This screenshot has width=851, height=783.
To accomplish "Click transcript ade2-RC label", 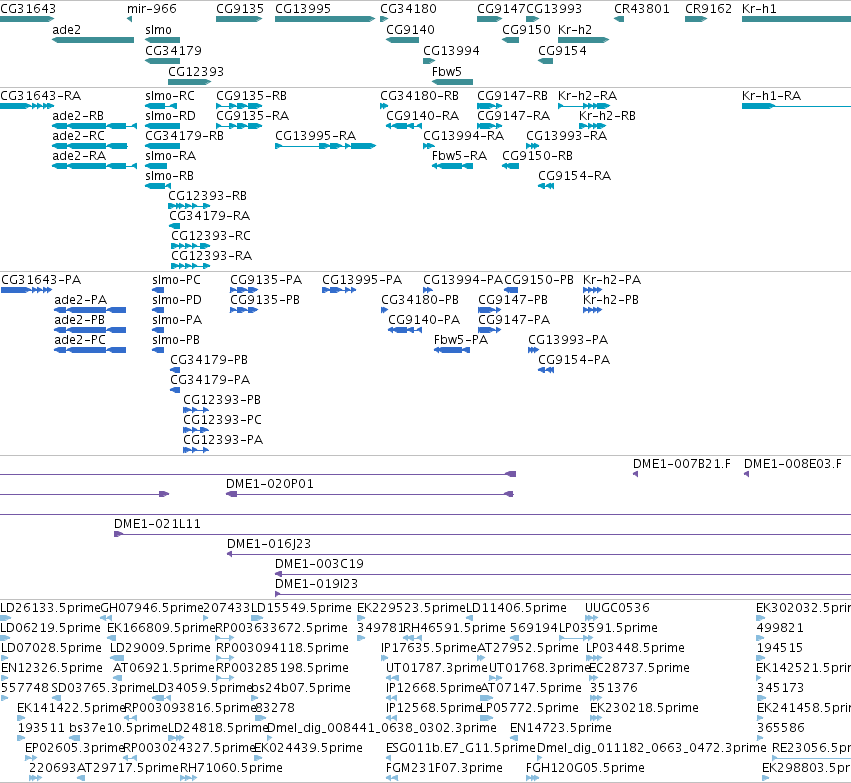I will pos(78,136).
